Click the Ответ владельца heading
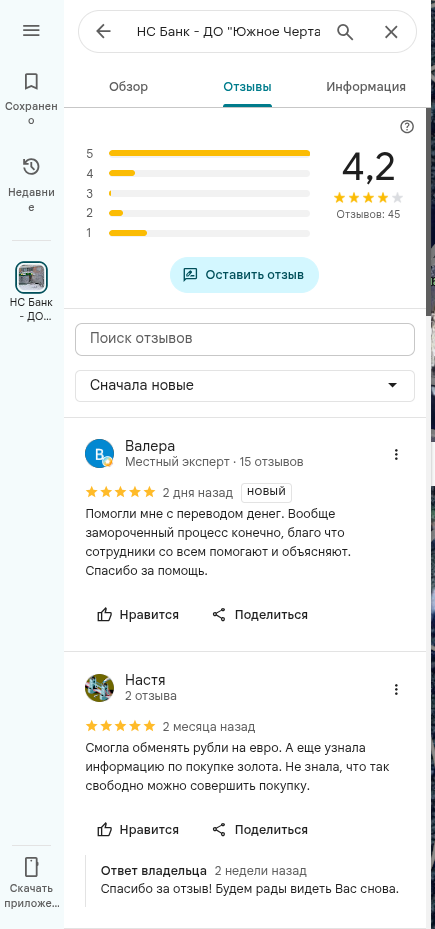This screenshot has height=929, width=435. (153, 871)
